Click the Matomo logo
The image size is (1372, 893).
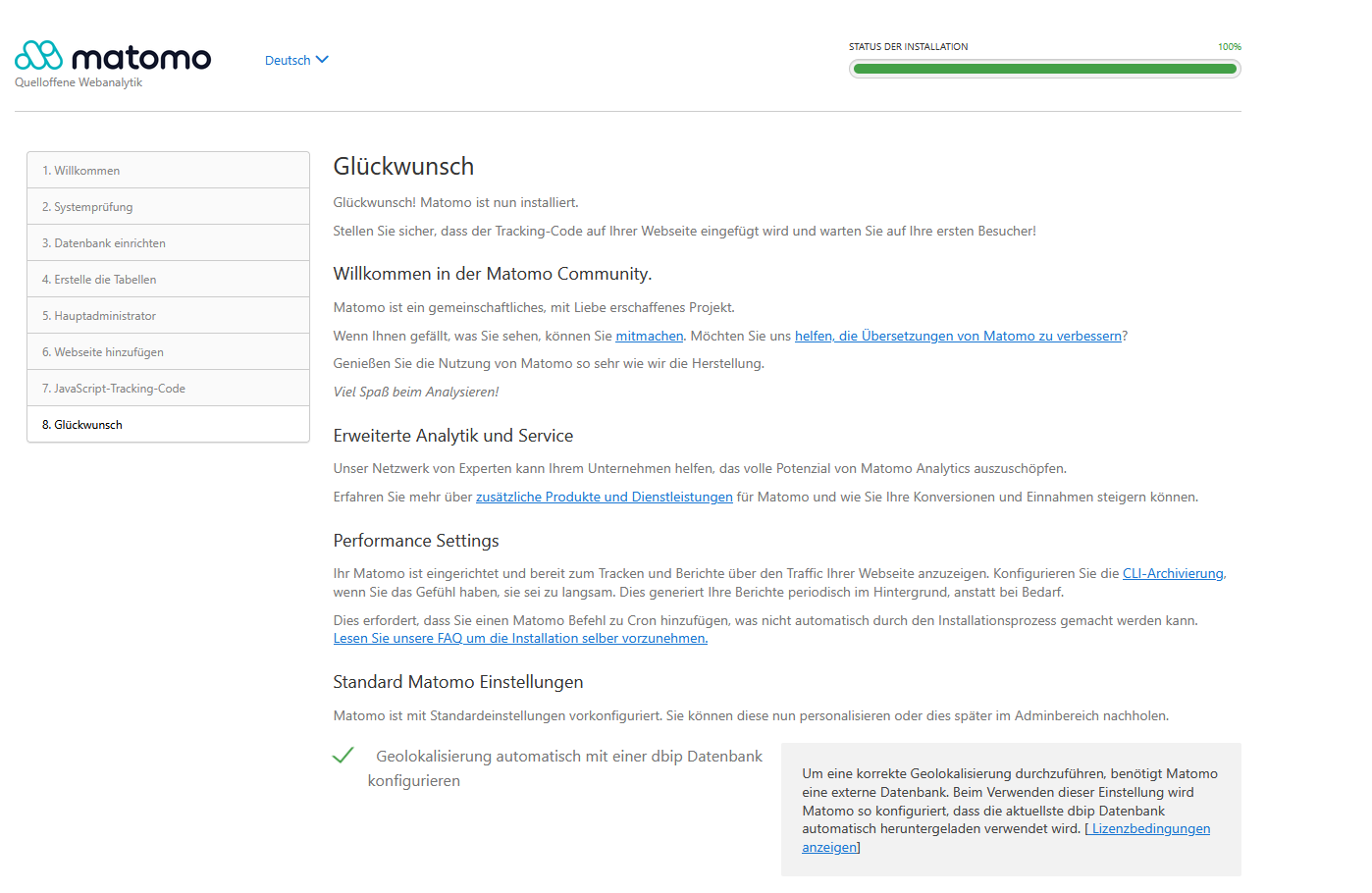[113, 57]
